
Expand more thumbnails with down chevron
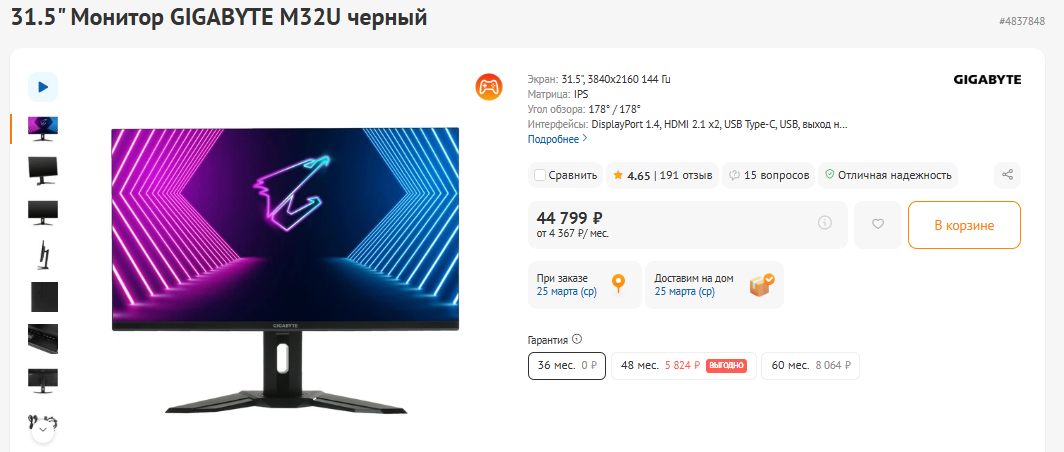[x=43, y=430]
